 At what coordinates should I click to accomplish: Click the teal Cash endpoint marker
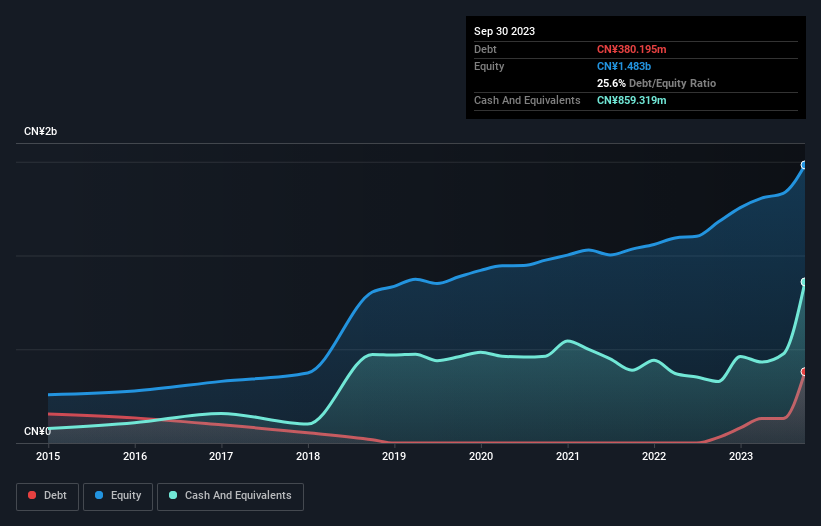point(804,282)
